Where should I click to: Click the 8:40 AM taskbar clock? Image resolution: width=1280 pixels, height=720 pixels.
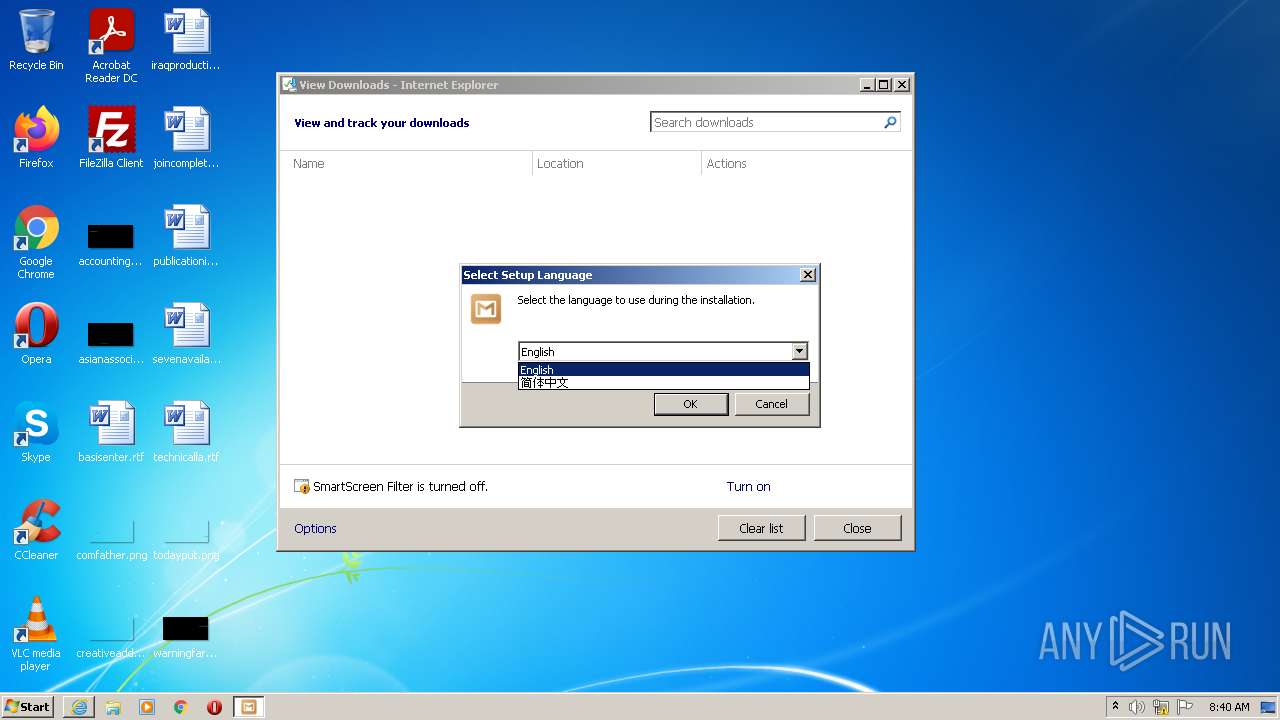coord(1229,707)
